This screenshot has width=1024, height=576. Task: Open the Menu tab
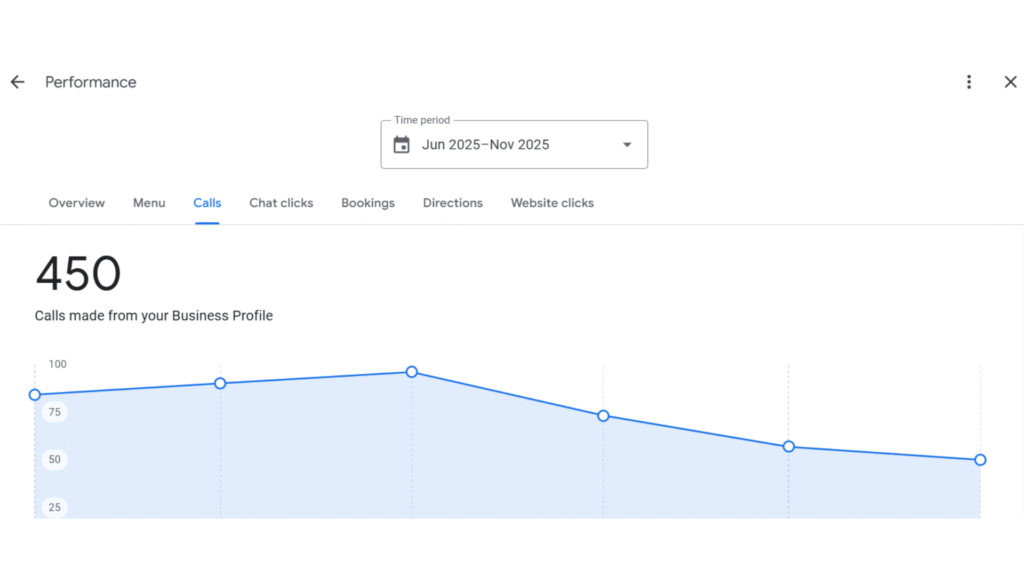149,203
